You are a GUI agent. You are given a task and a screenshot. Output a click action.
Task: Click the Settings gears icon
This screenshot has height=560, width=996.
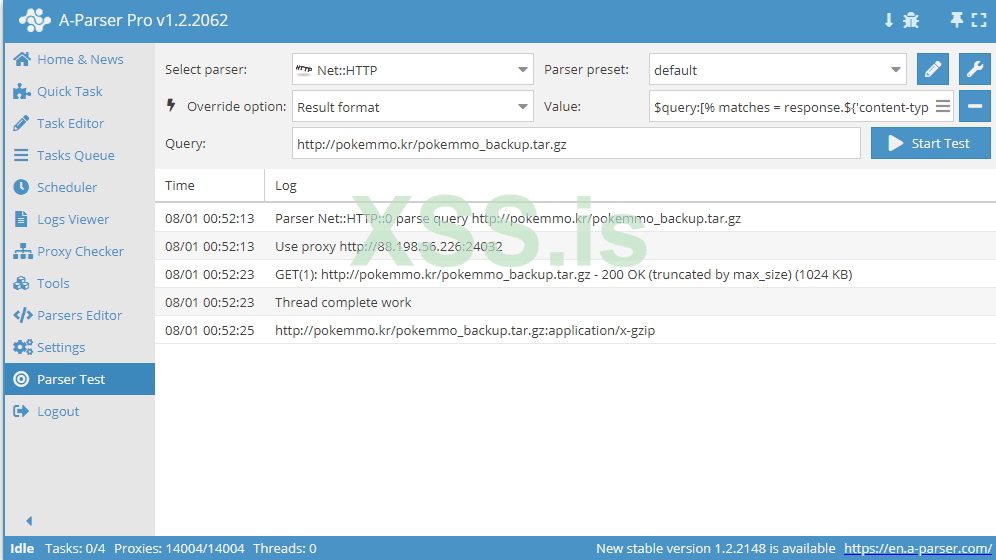[22, 347]
